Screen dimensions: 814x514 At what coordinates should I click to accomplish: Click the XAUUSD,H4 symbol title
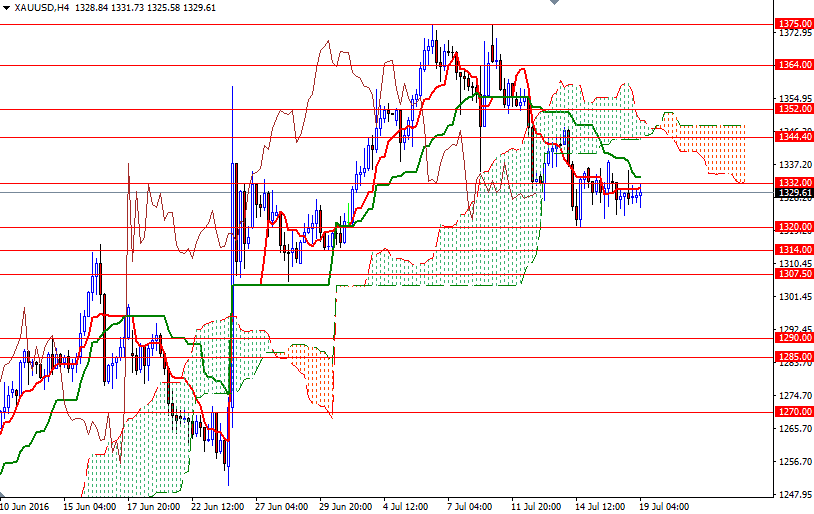[41, 7]
